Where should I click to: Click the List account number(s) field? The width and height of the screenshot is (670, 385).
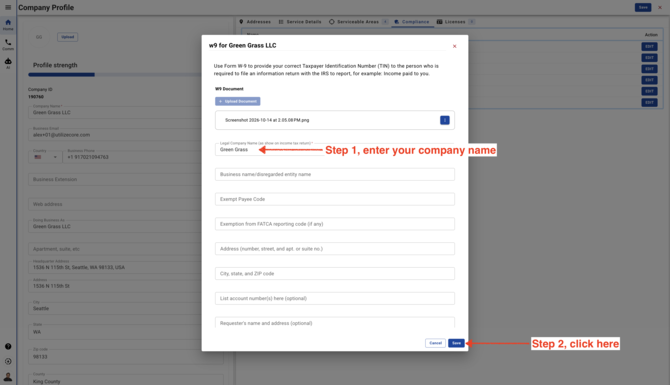(335, 298)
